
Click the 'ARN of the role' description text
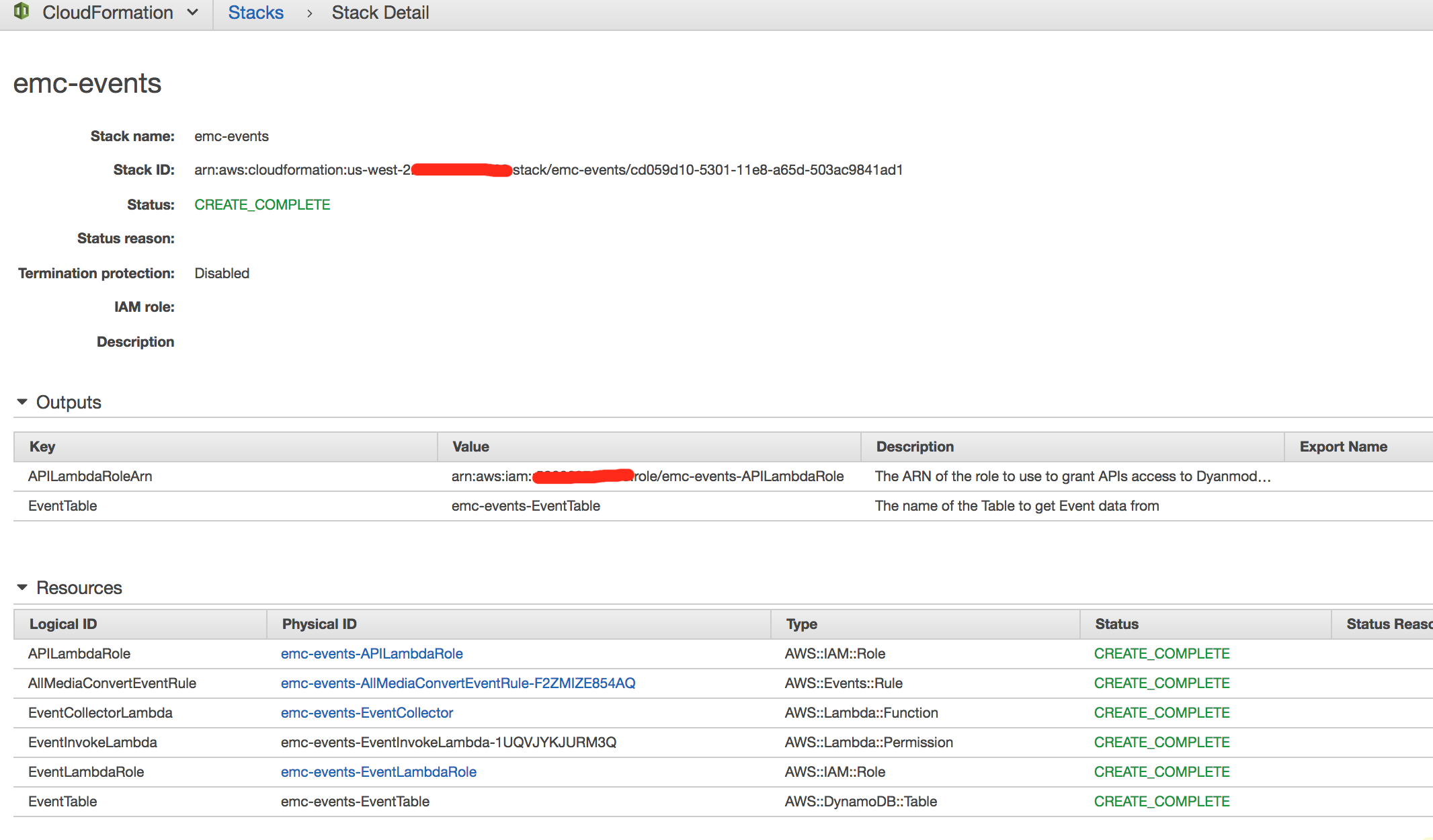coord(1073,476)
